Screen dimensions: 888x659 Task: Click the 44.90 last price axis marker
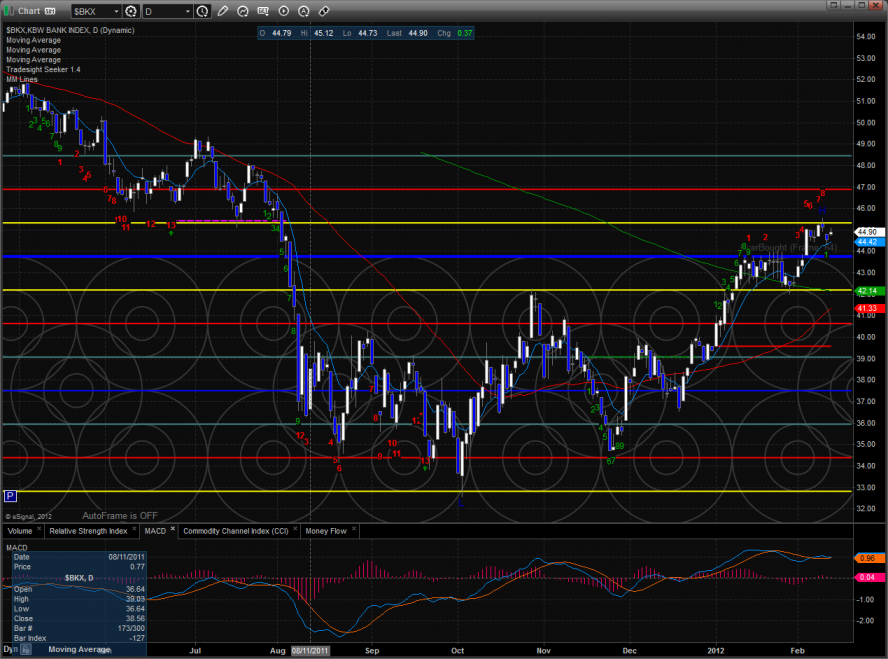coord(867,232)
